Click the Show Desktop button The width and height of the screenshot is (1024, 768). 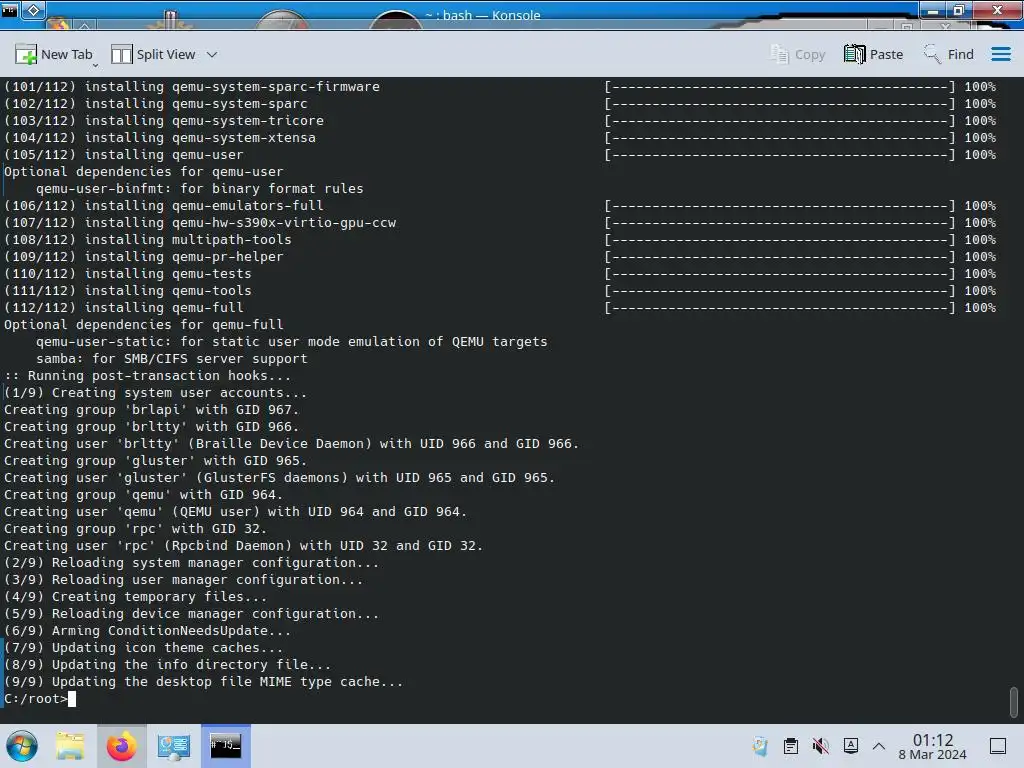pos(998,746)
